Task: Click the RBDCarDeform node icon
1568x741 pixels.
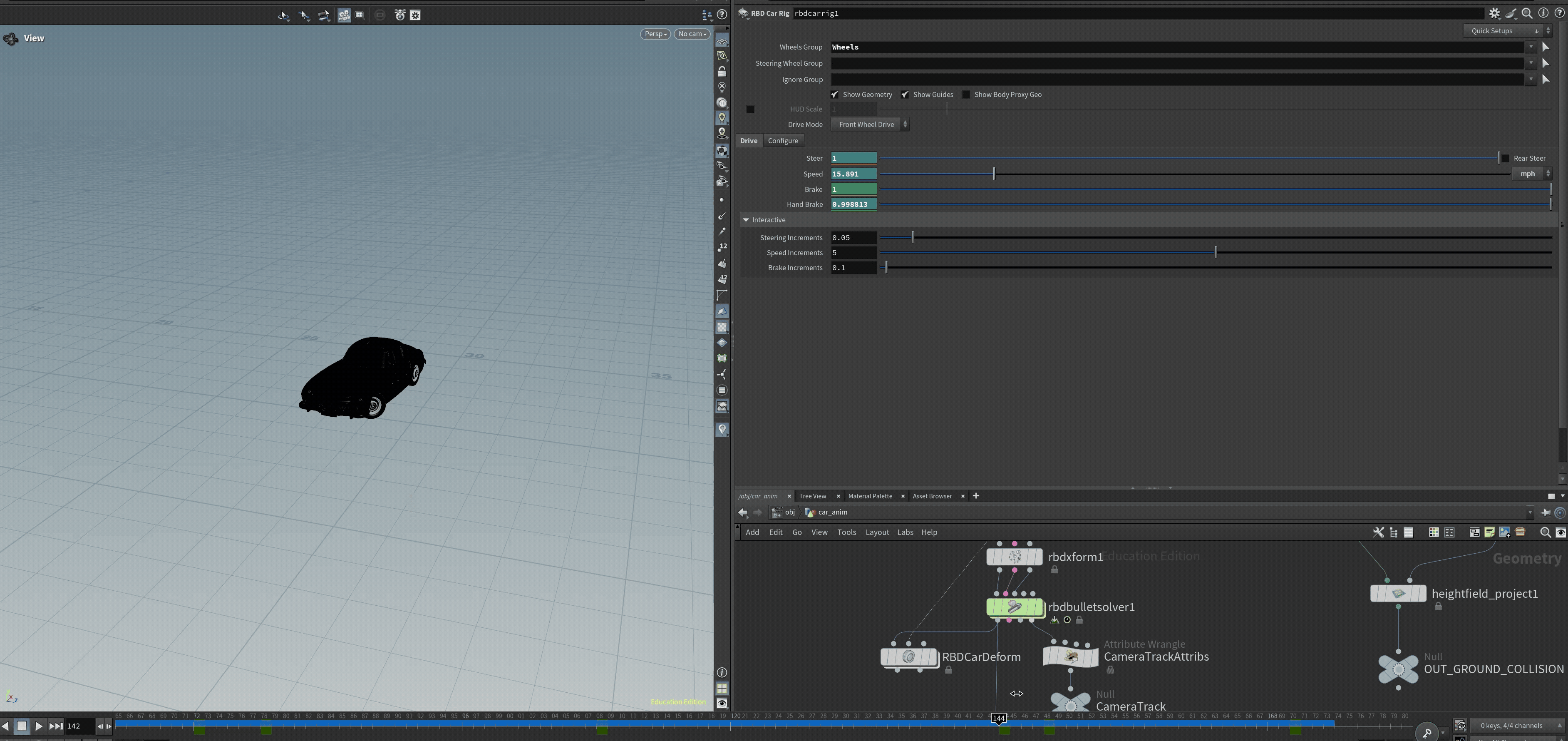Action: tap(908, 657)
